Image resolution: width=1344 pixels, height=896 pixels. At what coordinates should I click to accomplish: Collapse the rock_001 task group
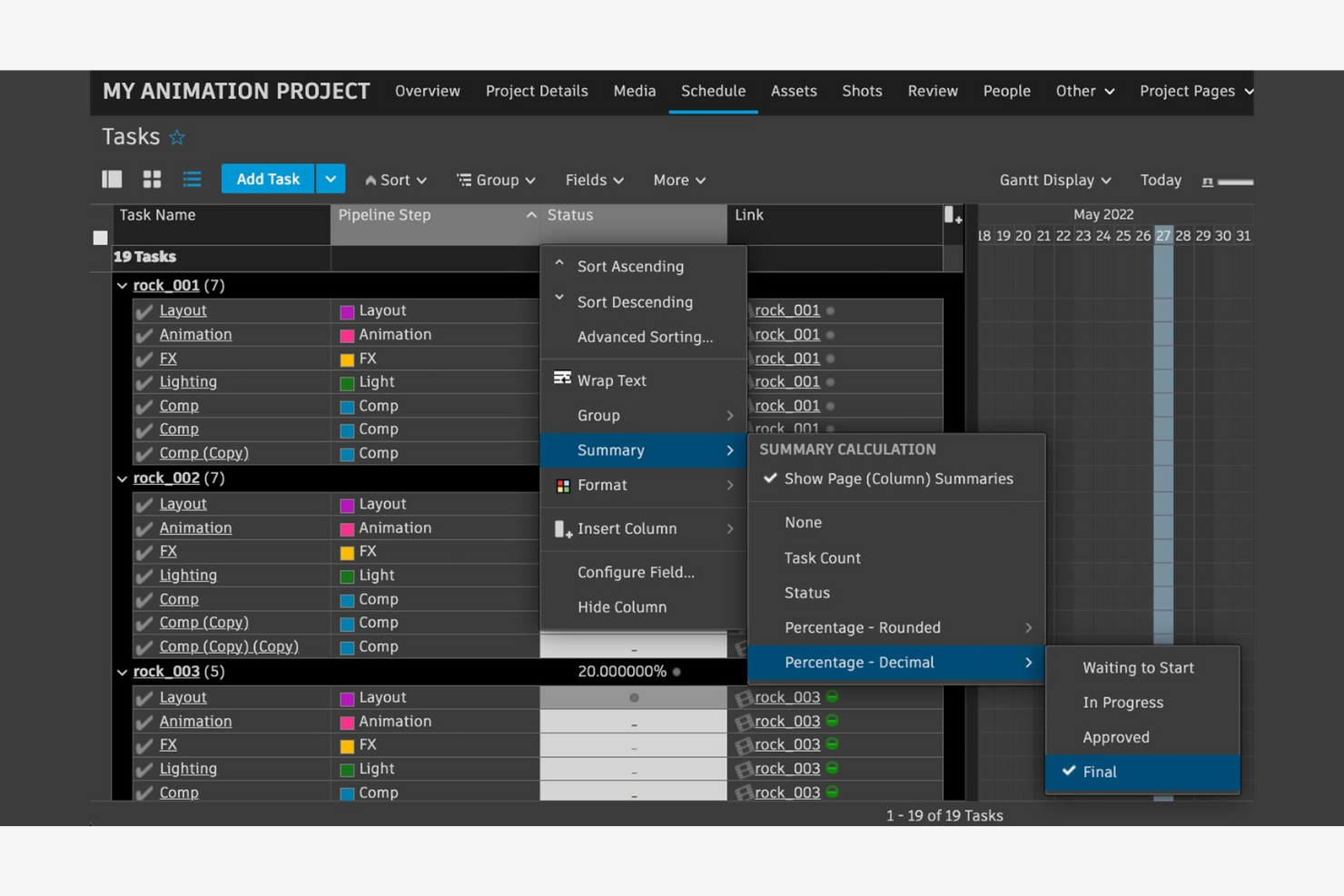tap(122, 285)
